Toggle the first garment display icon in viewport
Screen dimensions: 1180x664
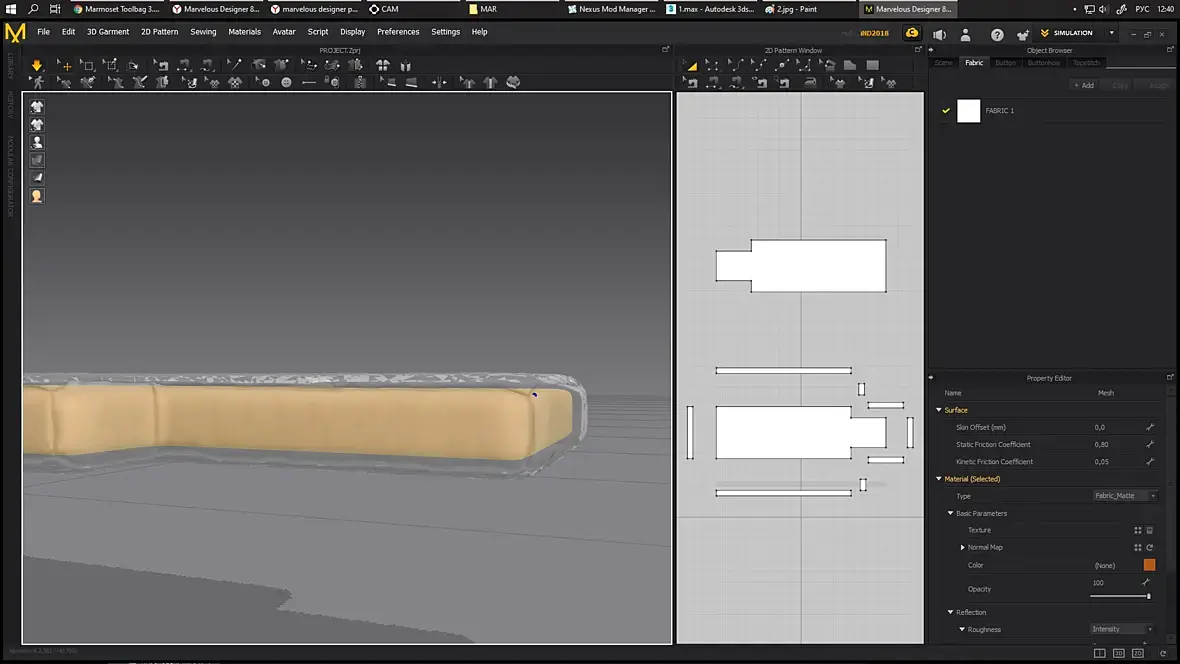click(x=37, y=107)
